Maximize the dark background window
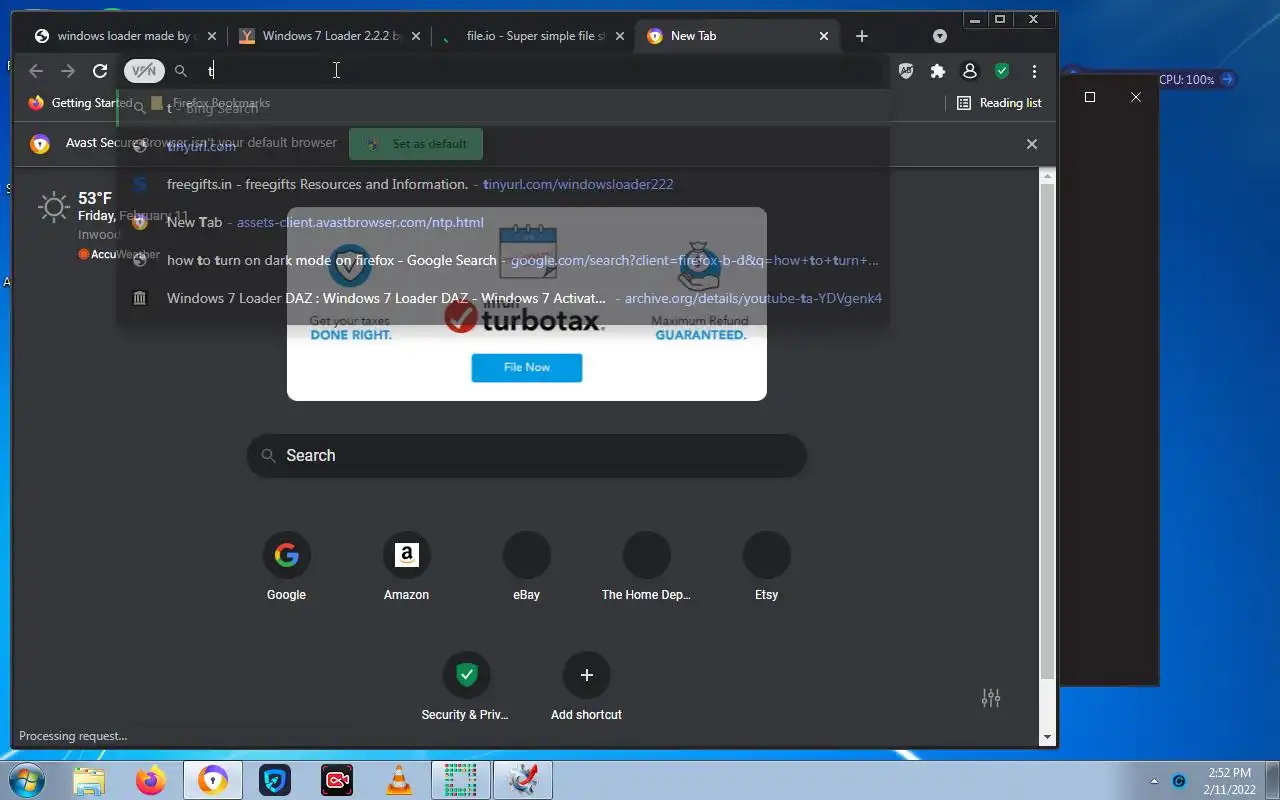 1090,97
